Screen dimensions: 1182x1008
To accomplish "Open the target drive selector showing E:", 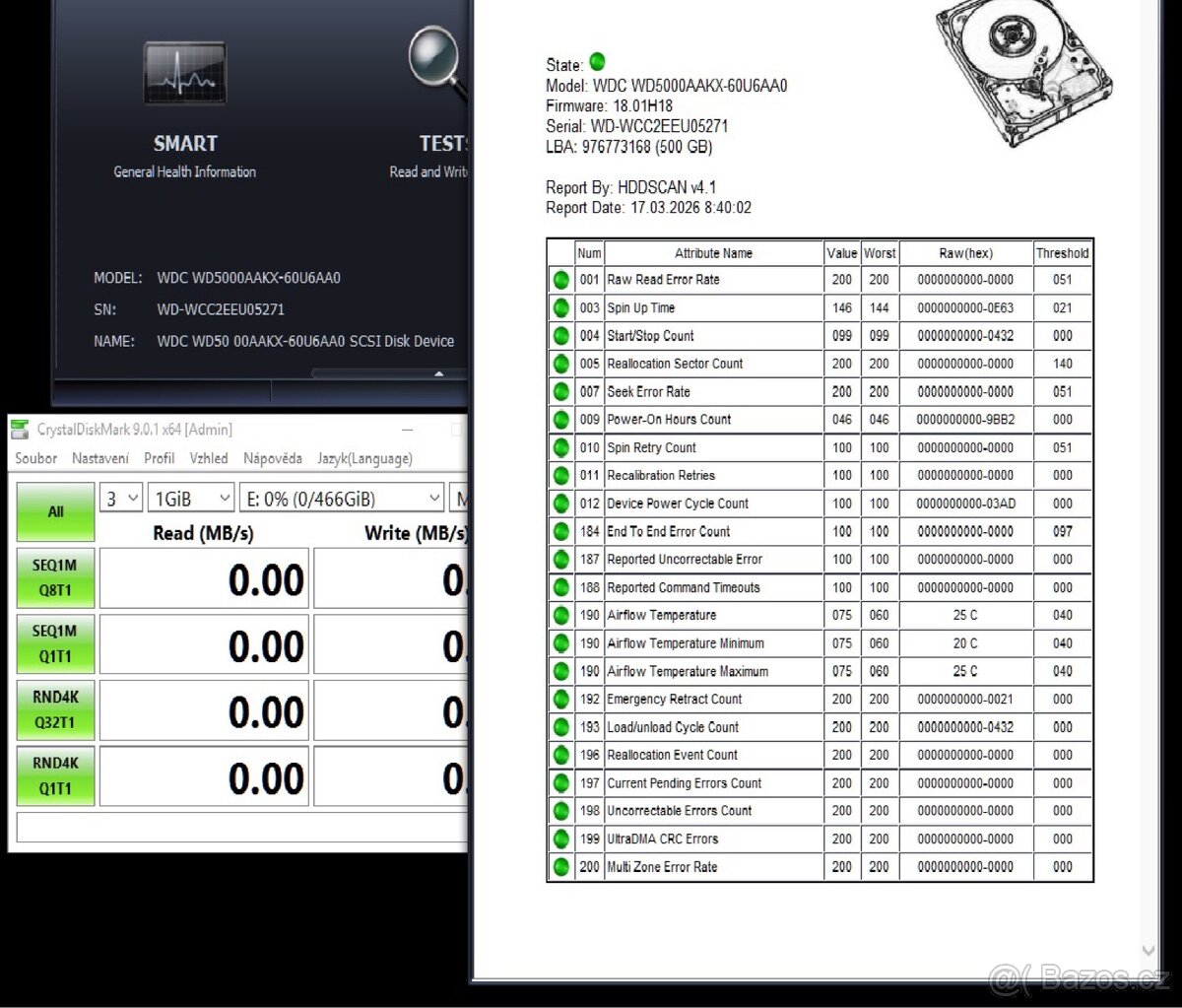I will tap(342, 498).
